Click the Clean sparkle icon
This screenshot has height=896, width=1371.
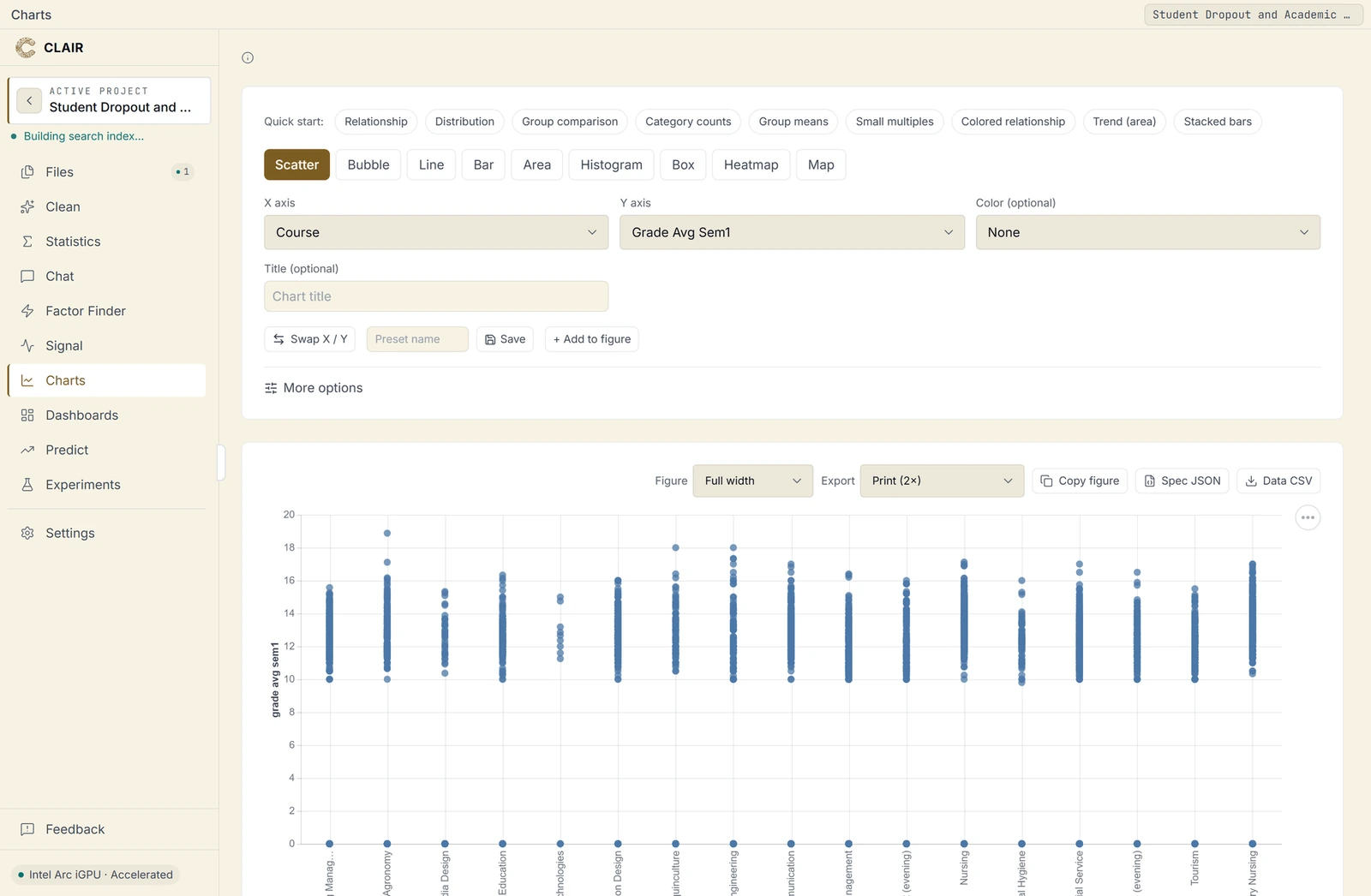pyautogui.click(x=27, y=206)
